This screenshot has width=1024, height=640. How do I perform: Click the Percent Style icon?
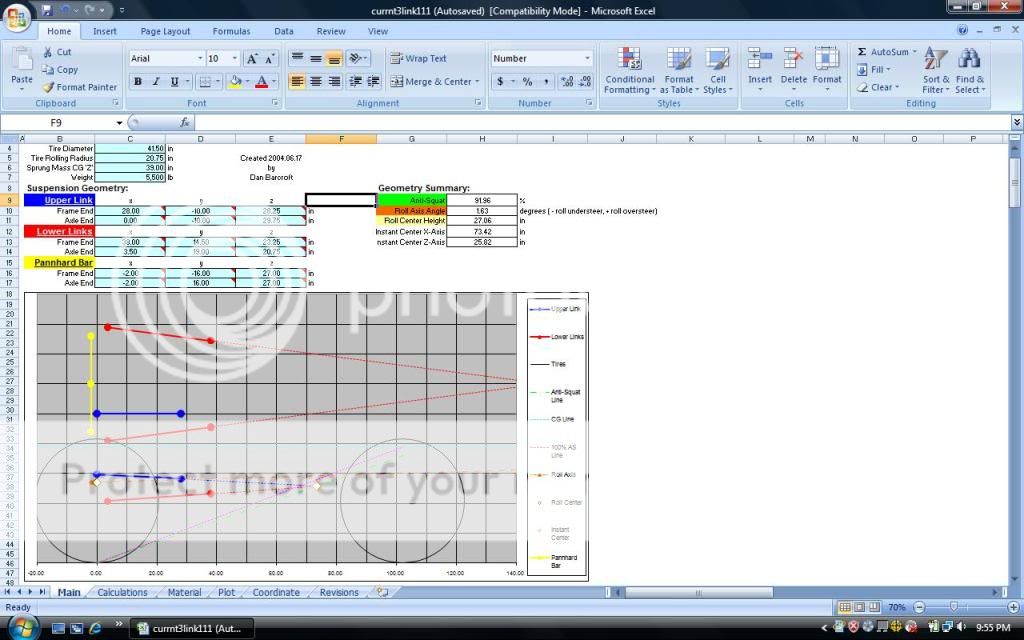click(x=527, y=82)
